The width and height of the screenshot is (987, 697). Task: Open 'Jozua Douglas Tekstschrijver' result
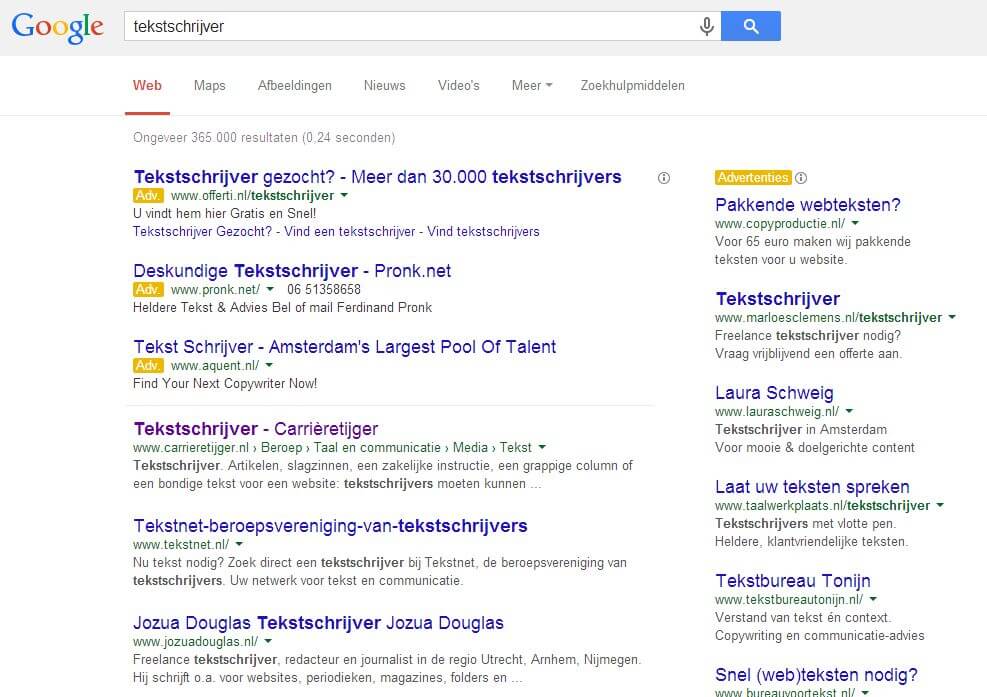319,623
